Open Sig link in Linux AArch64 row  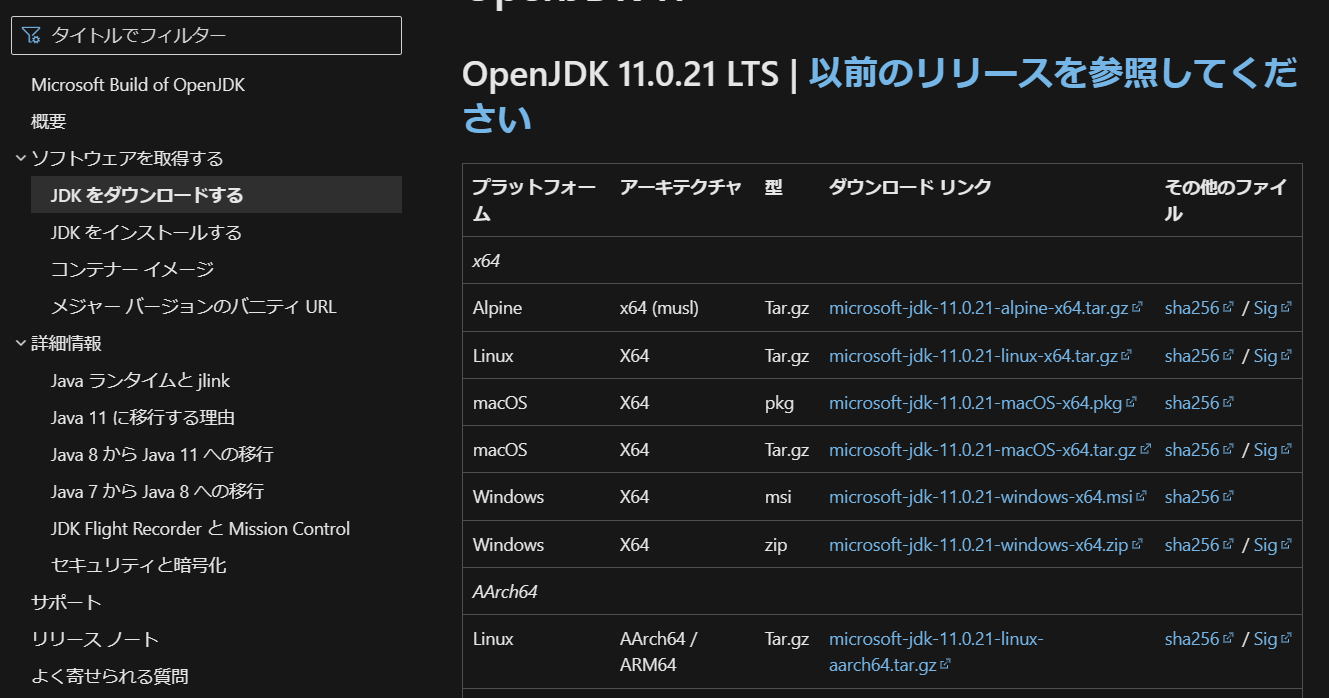1265,639
